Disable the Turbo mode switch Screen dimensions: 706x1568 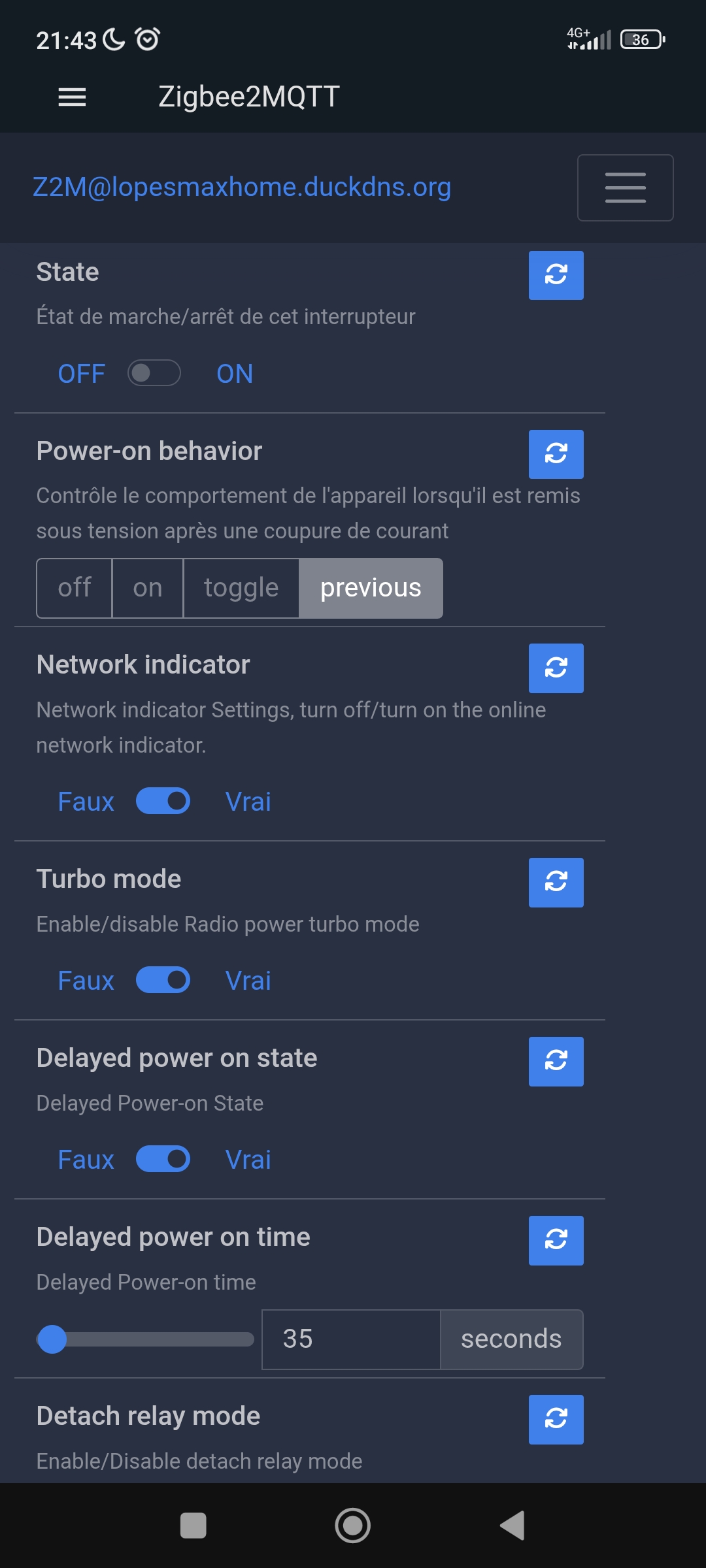click(x=163, y=980)
